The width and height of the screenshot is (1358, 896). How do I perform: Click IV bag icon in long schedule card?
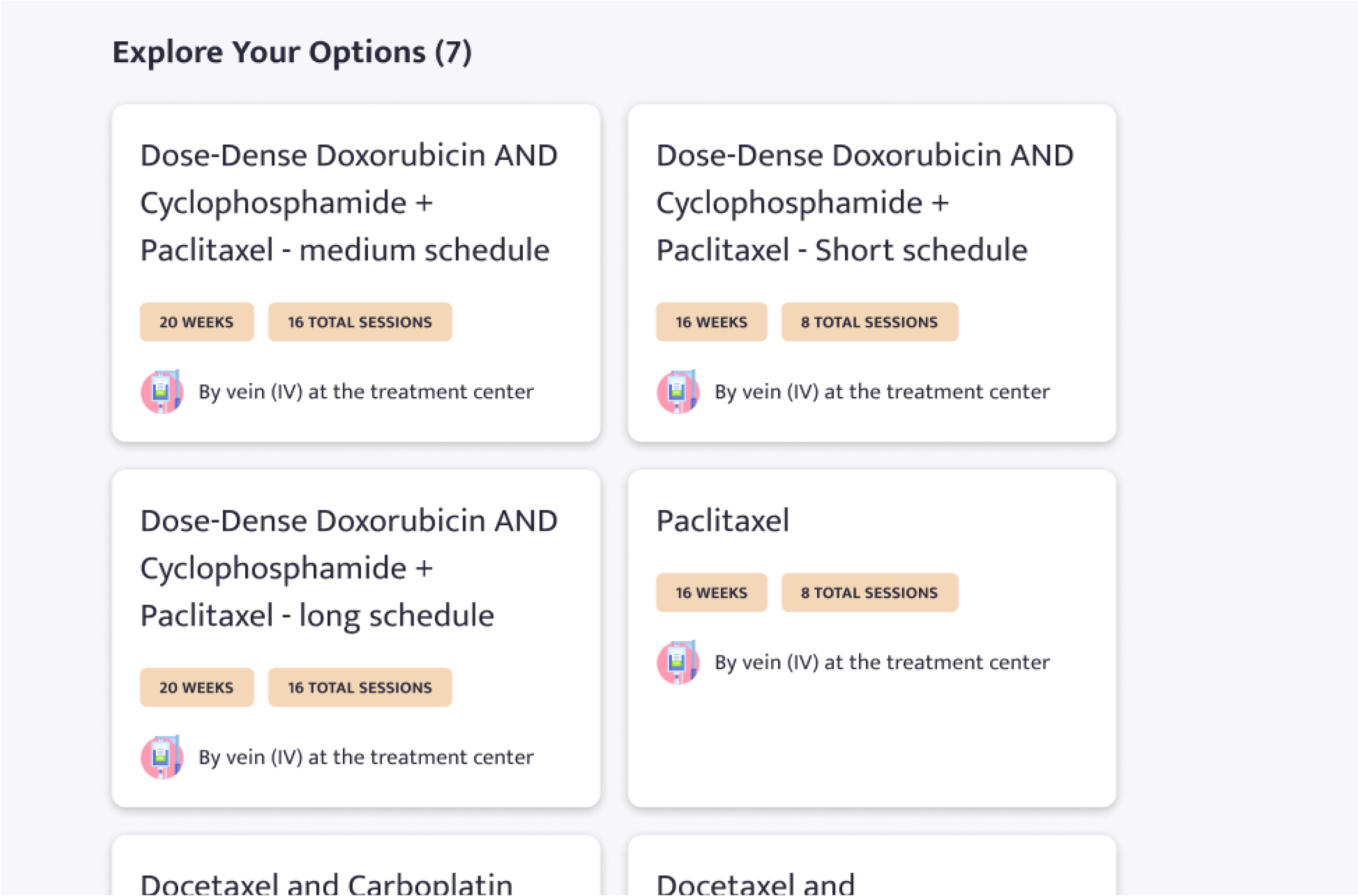(162, 757)
